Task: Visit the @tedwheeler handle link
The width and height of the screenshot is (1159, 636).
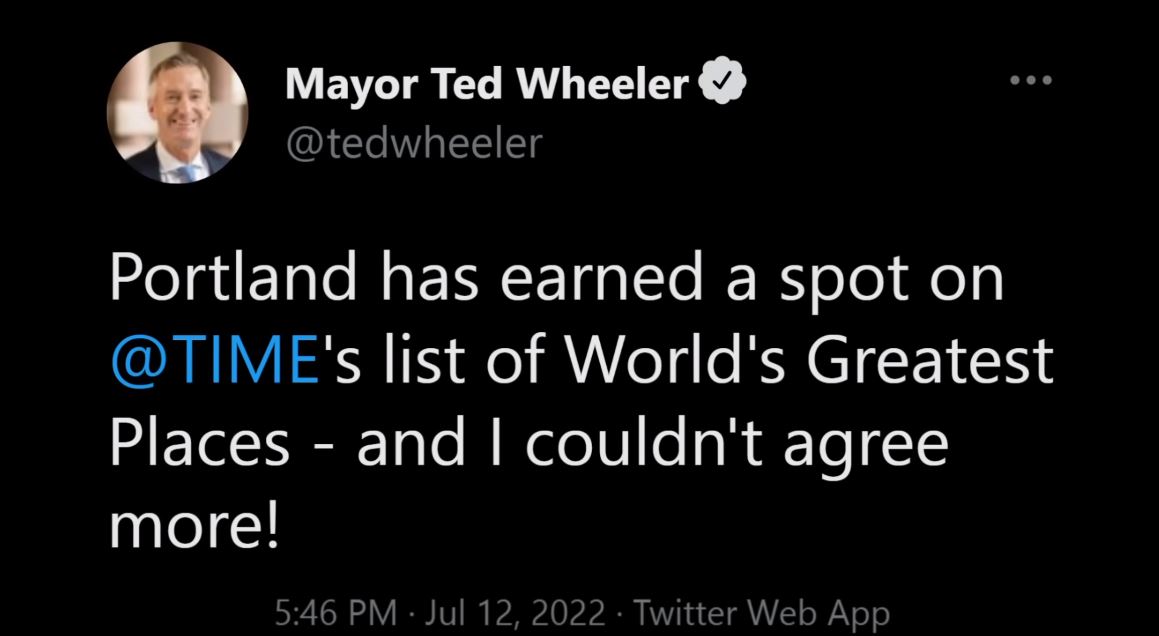Action: 414,143
